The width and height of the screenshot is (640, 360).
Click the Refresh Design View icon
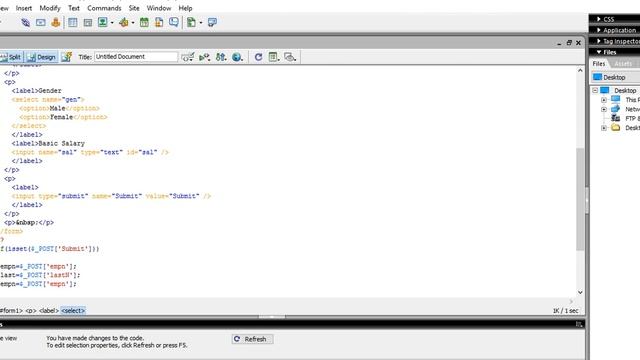[x=258, y=57]
